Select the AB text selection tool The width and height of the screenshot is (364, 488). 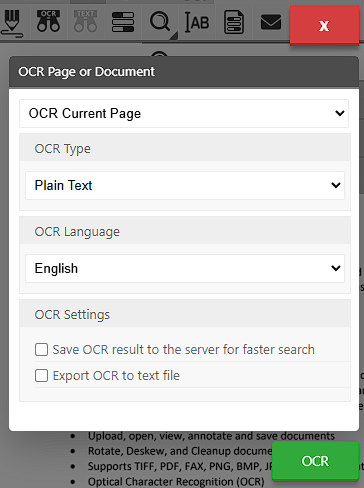coord(197,22)
